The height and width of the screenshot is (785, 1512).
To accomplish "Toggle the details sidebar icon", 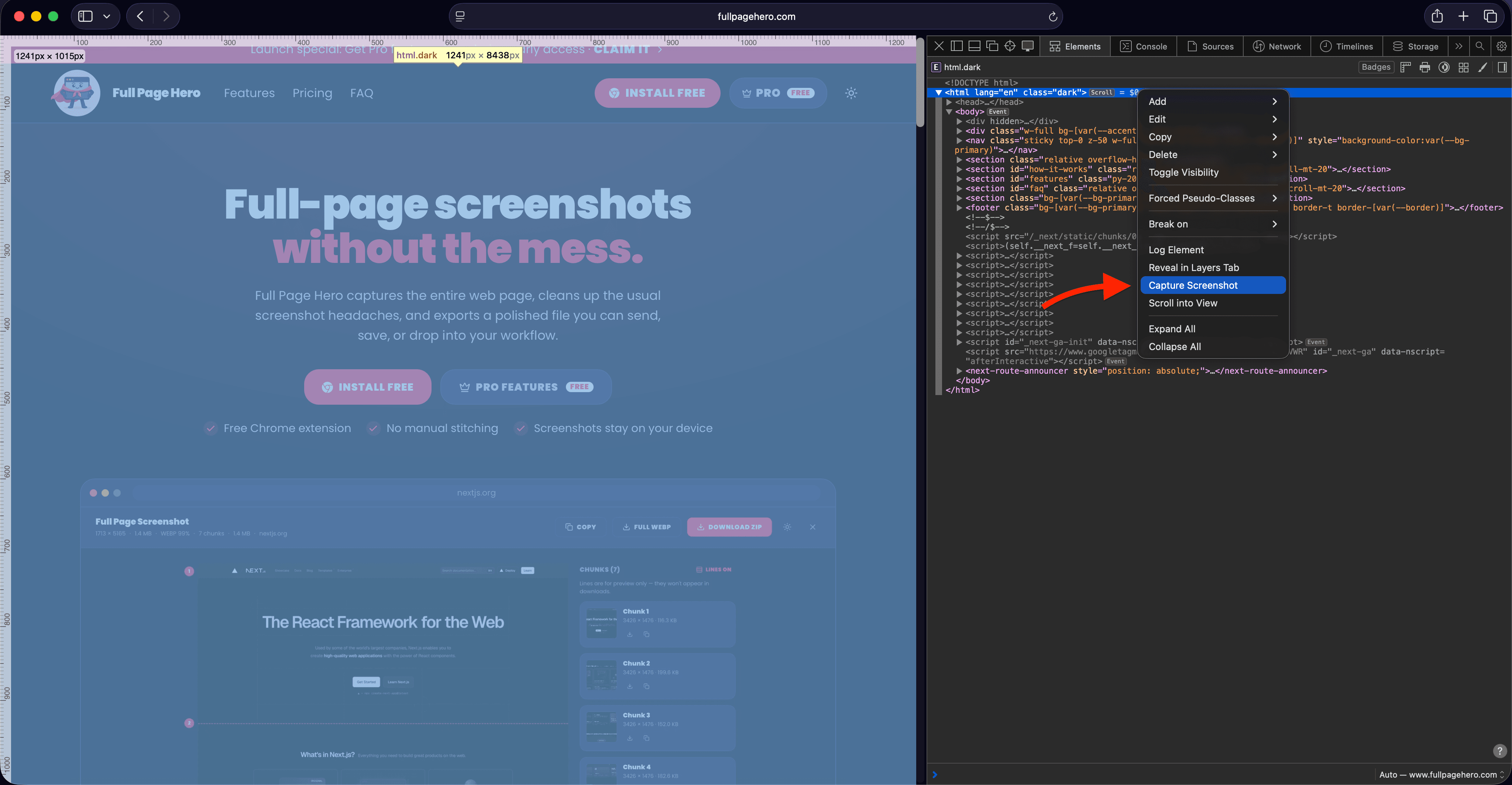I will point(1502,67).
